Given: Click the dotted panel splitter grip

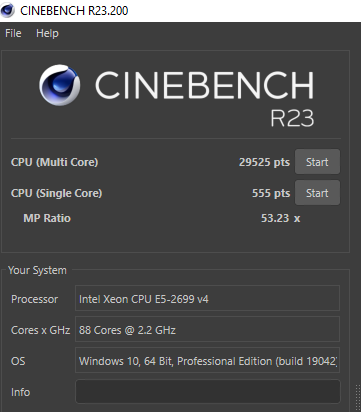Looking at the screenshot, I should pyautogui.click(x=358, y=398).
